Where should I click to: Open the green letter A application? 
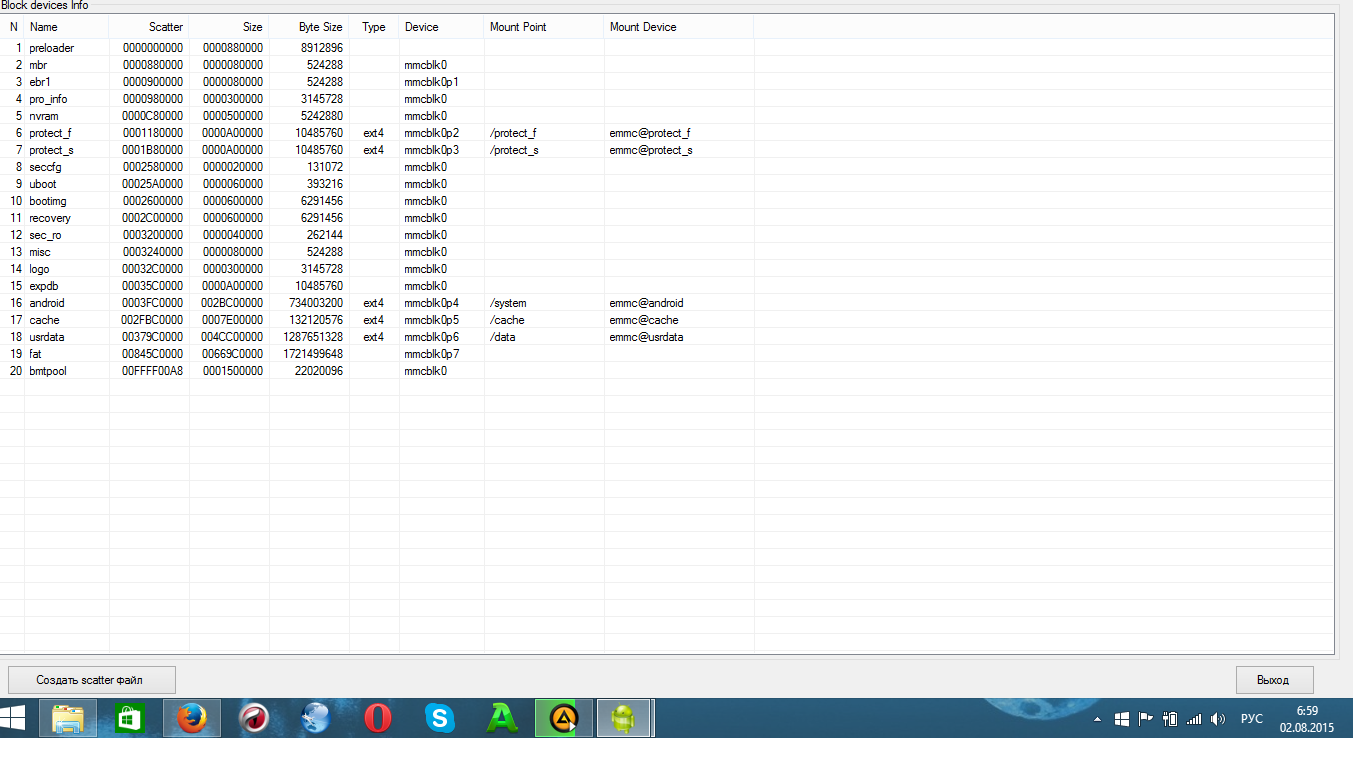[502, 718]
